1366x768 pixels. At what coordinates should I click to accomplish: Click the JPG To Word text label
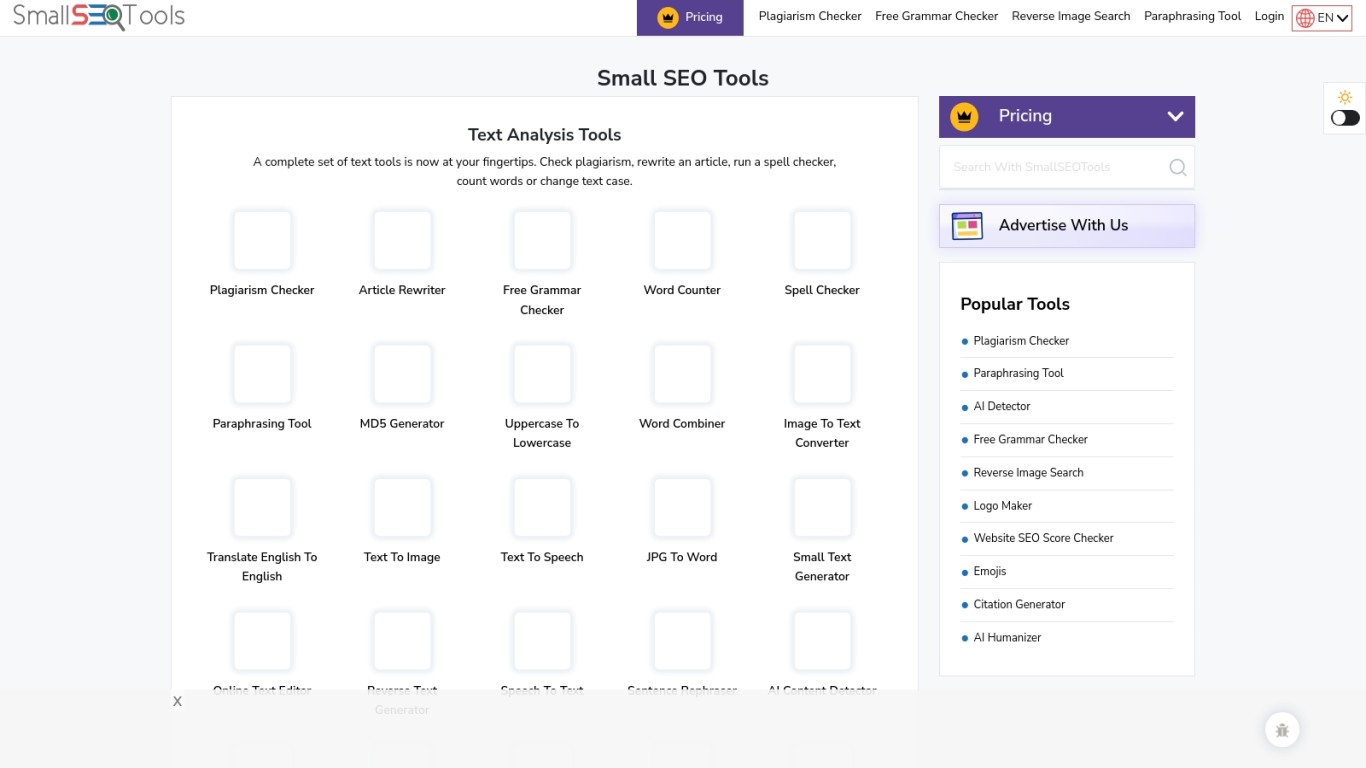click(x=682, y=557)
